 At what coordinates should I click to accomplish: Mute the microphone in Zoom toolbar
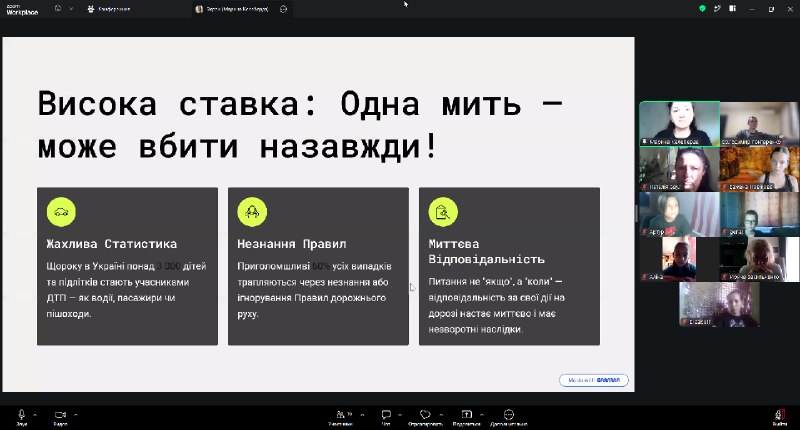(21, 415)
